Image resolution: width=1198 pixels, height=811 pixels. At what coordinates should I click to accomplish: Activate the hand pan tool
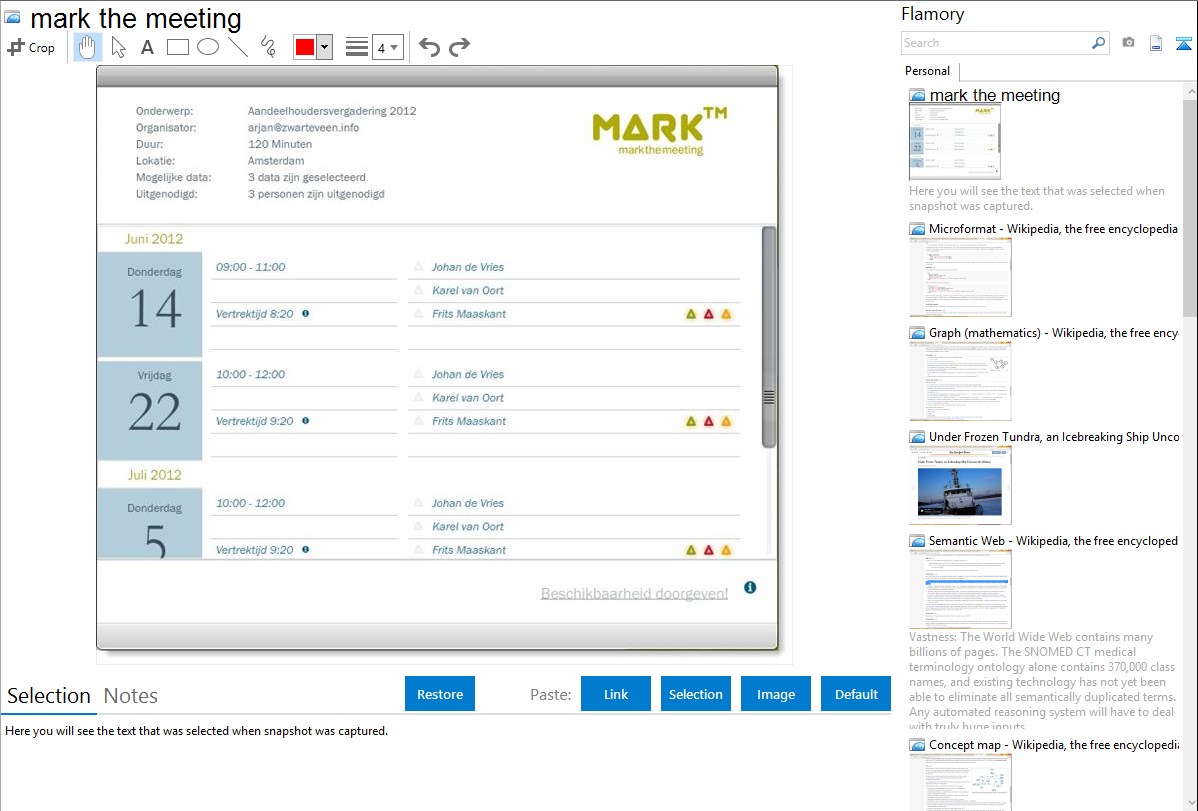[x=87, y=47]
